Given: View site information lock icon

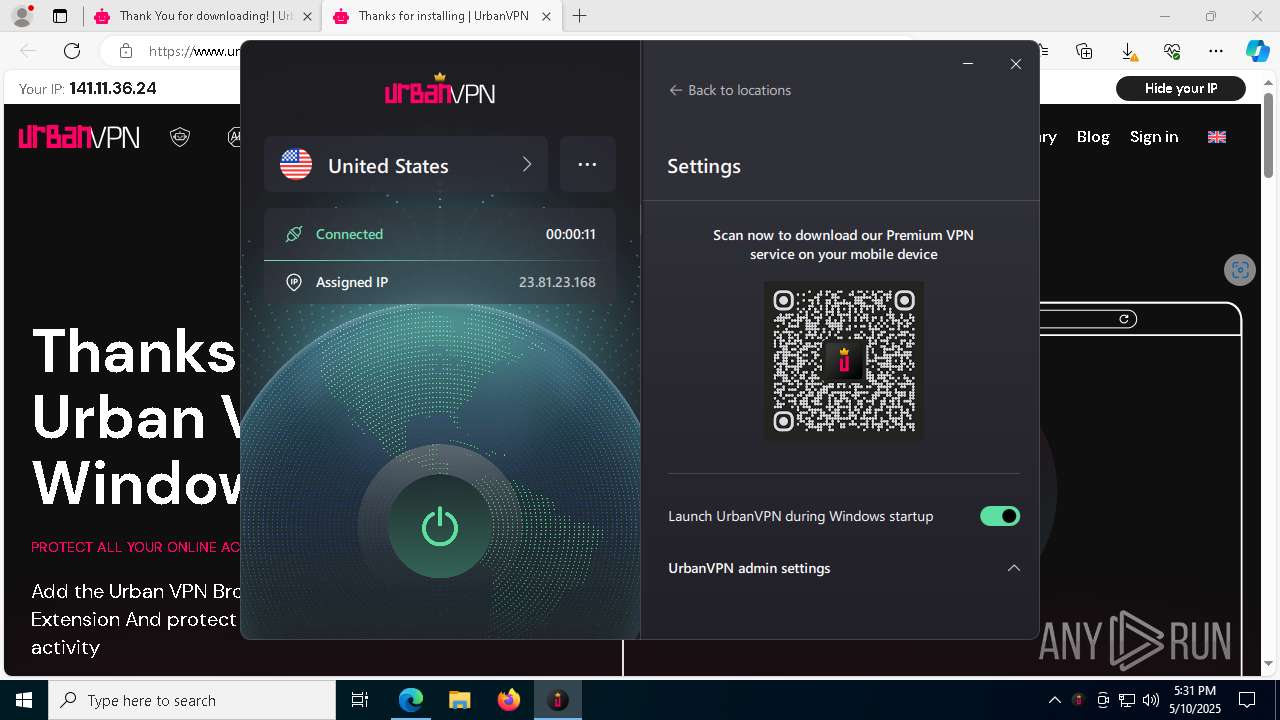Looking at the screenshot, I should coord(126,51).
